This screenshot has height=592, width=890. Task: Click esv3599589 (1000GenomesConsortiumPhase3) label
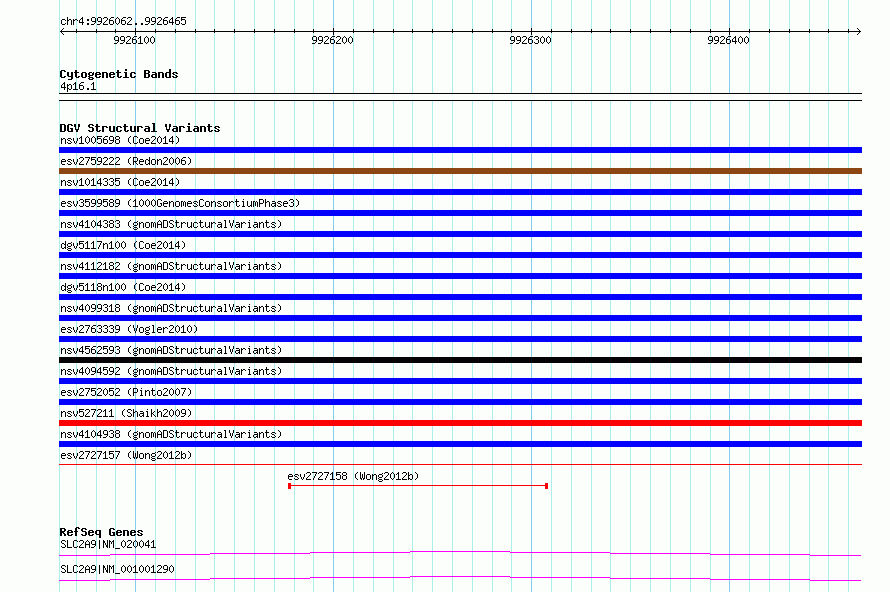coord(180,203)
